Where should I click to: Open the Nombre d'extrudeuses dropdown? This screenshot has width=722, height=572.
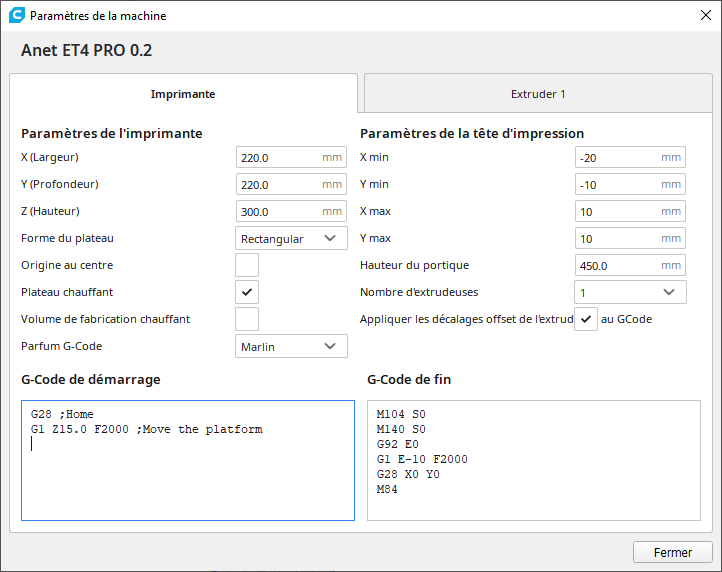point(630,292)
